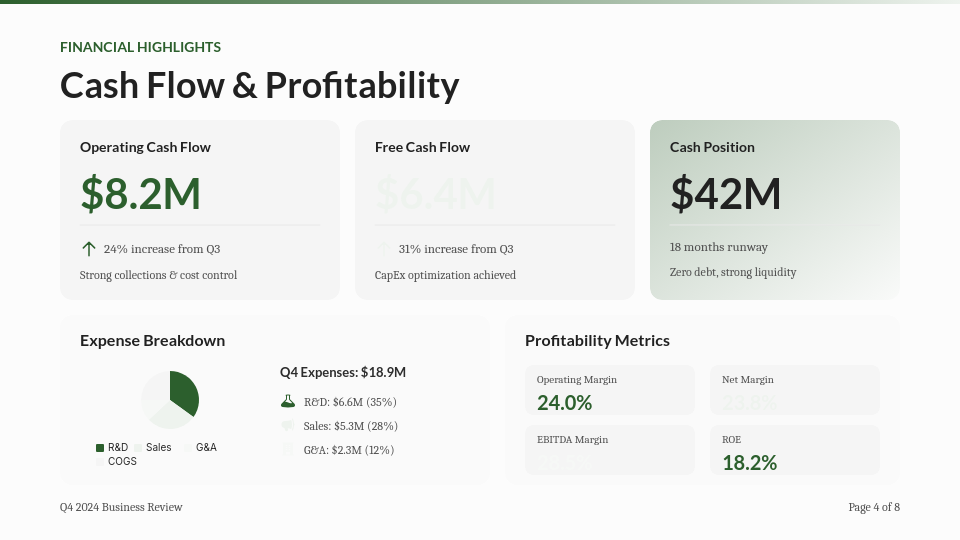Click the $8.2M operating cash flow figure
The height and width of the screenshot is (540, 960).
pyautogui.click(x=140, y=193)
